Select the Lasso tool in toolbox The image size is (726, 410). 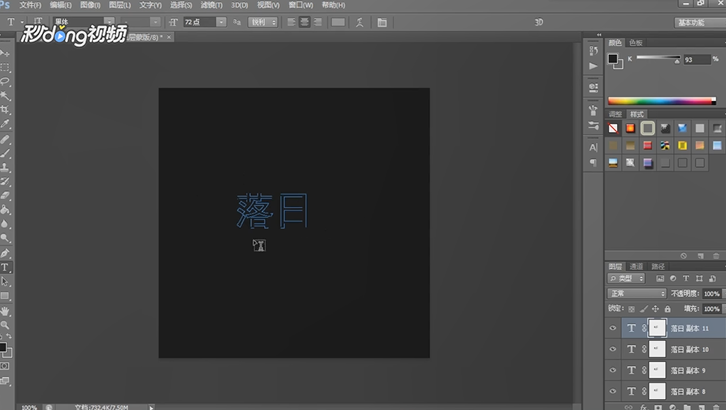click(x=5, y=81)
